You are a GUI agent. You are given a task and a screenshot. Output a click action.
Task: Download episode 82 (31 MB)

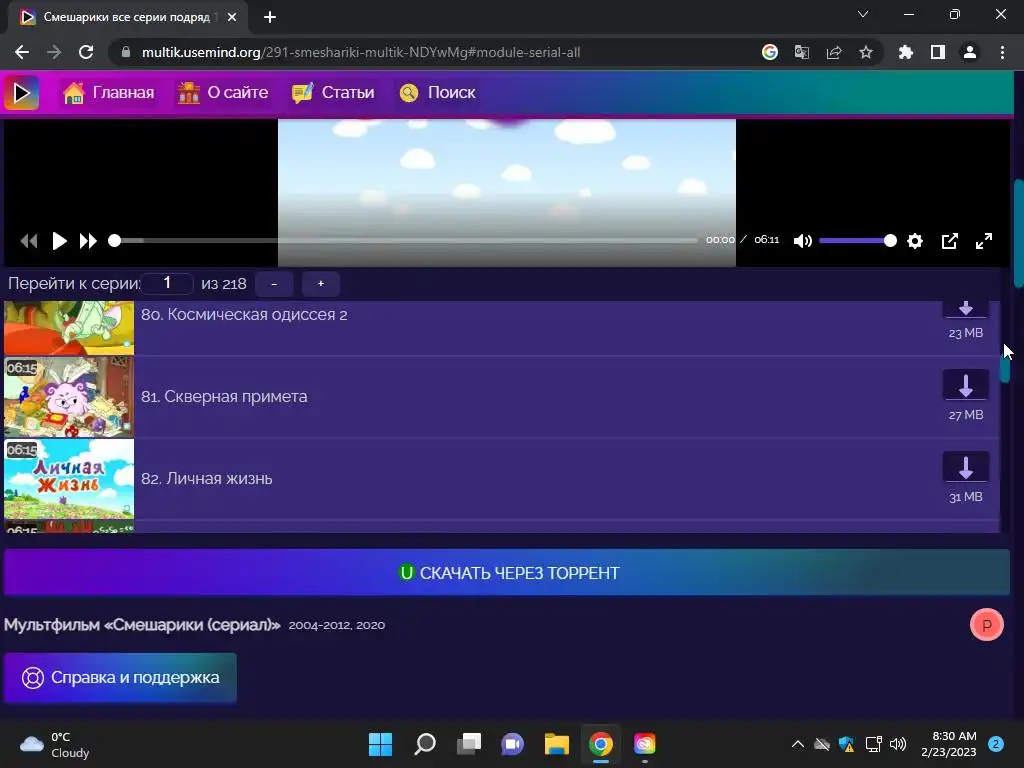966,468
